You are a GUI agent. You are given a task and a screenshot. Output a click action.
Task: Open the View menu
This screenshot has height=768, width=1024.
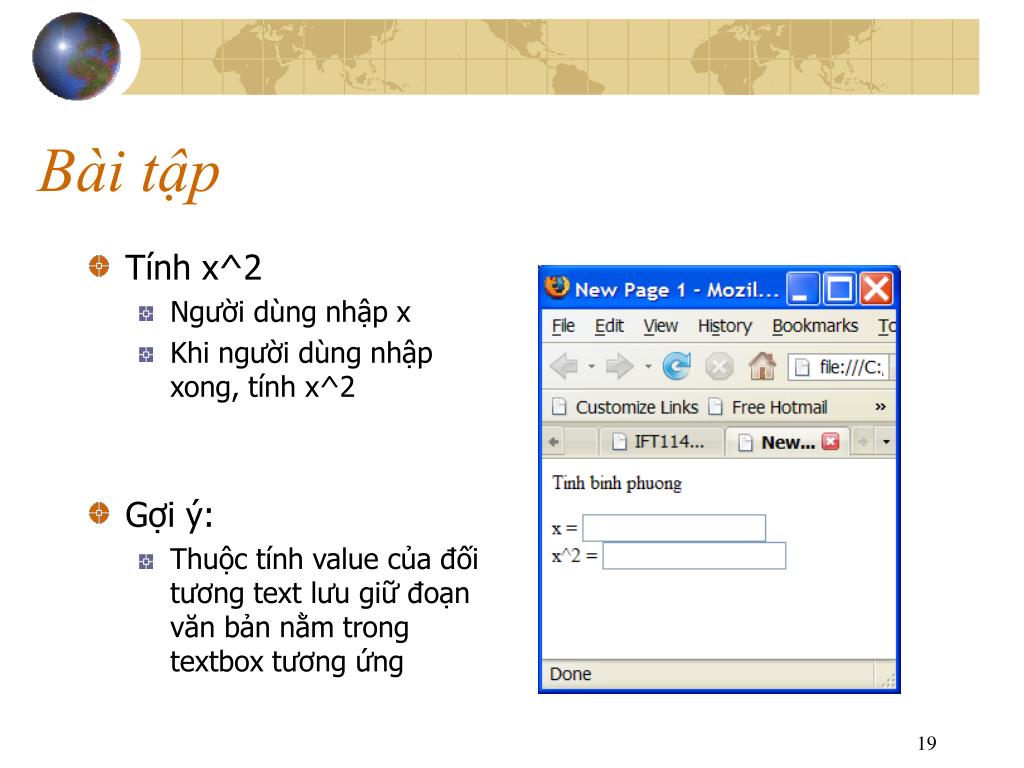pyautogui.click(x=660, y=326)
